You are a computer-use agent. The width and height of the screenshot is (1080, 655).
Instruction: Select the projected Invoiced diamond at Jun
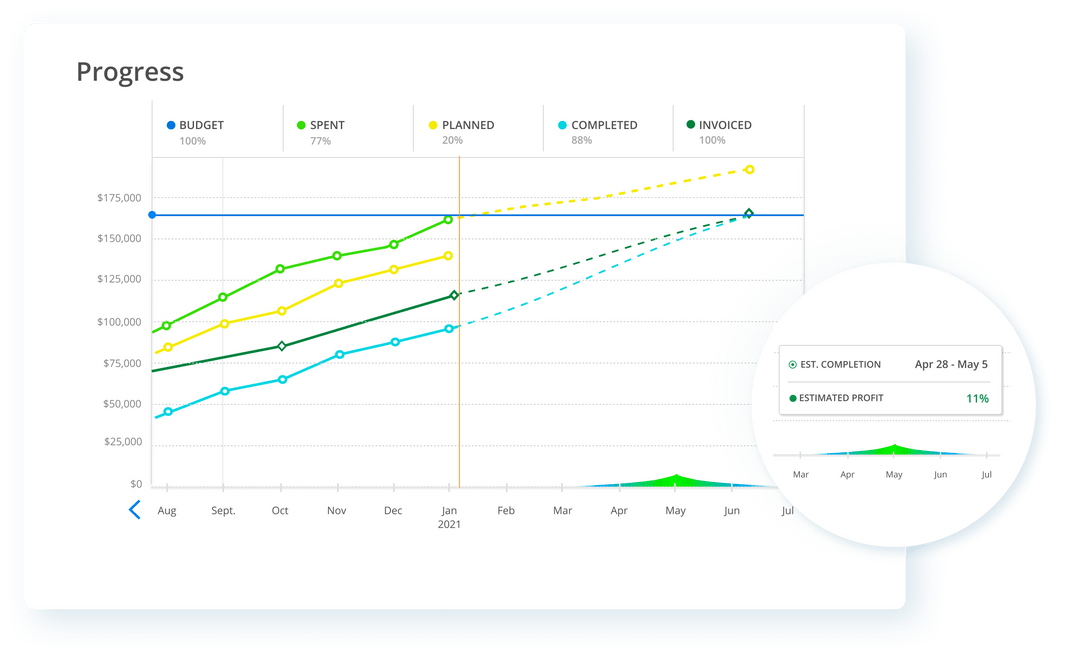click(749, 214)
